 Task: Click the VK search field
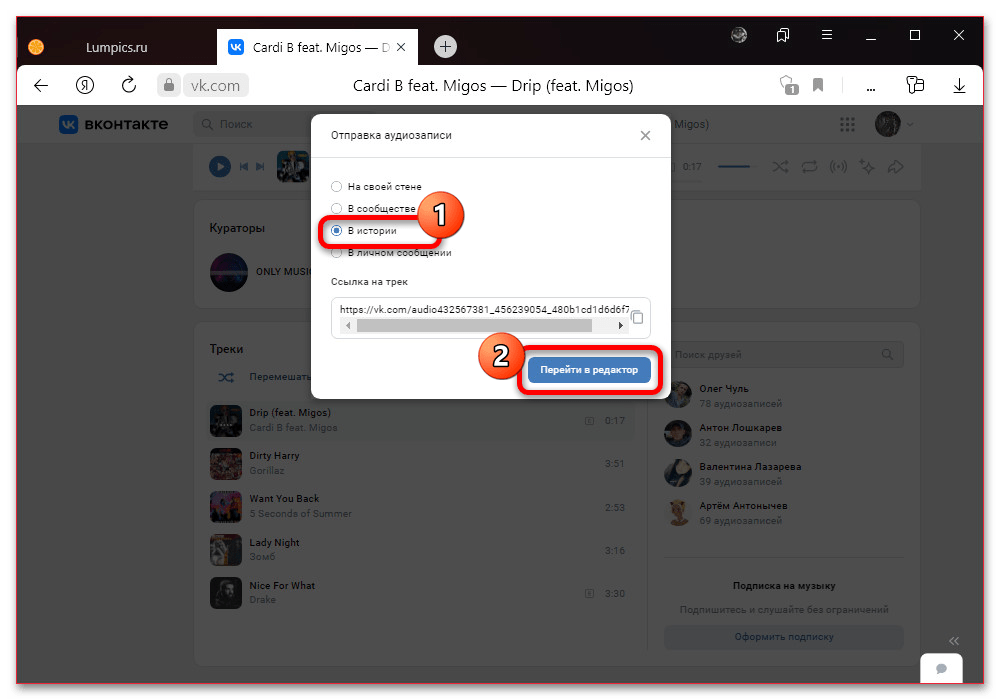(252, 124)
